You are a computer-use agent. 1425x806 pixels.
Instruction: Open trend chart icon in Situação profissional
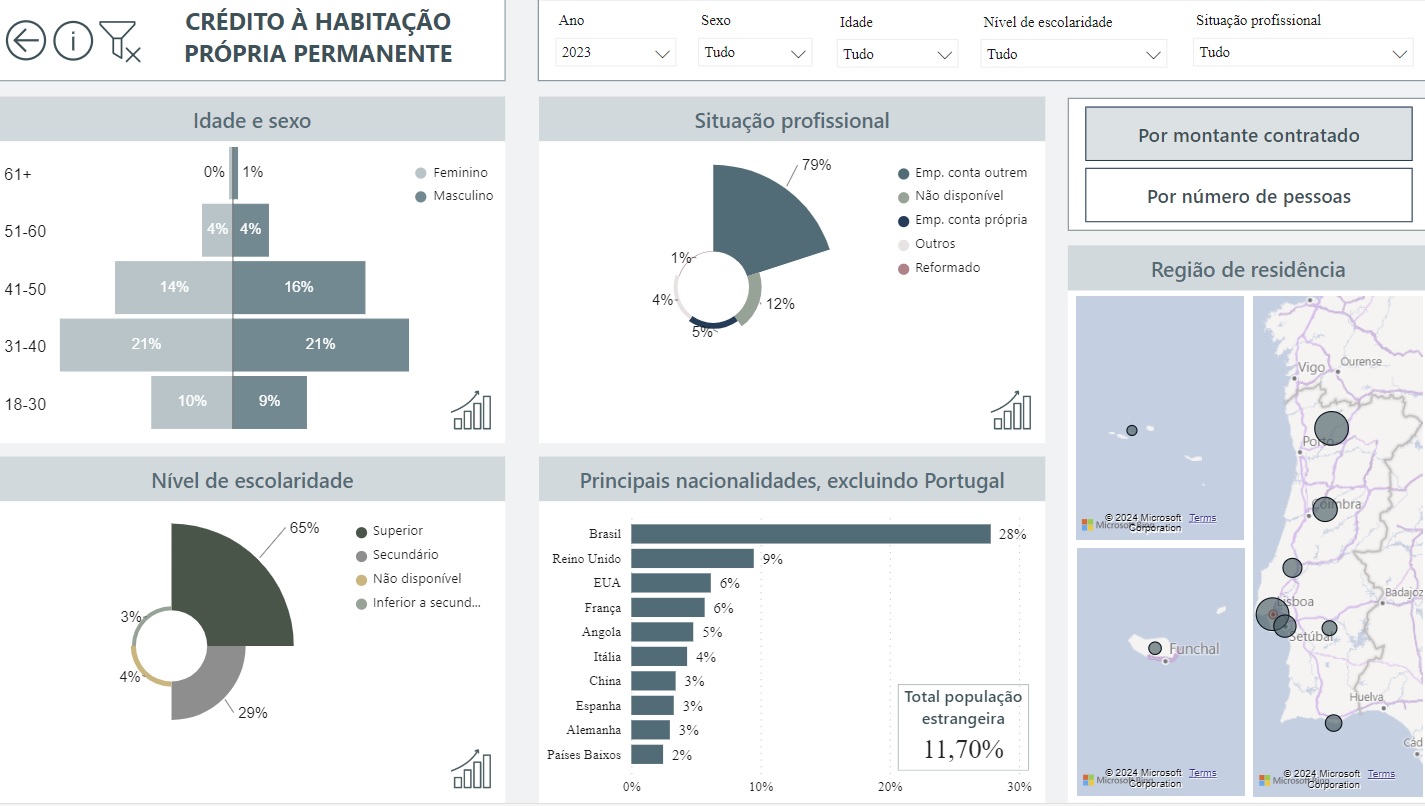[x=1011, y=410]
